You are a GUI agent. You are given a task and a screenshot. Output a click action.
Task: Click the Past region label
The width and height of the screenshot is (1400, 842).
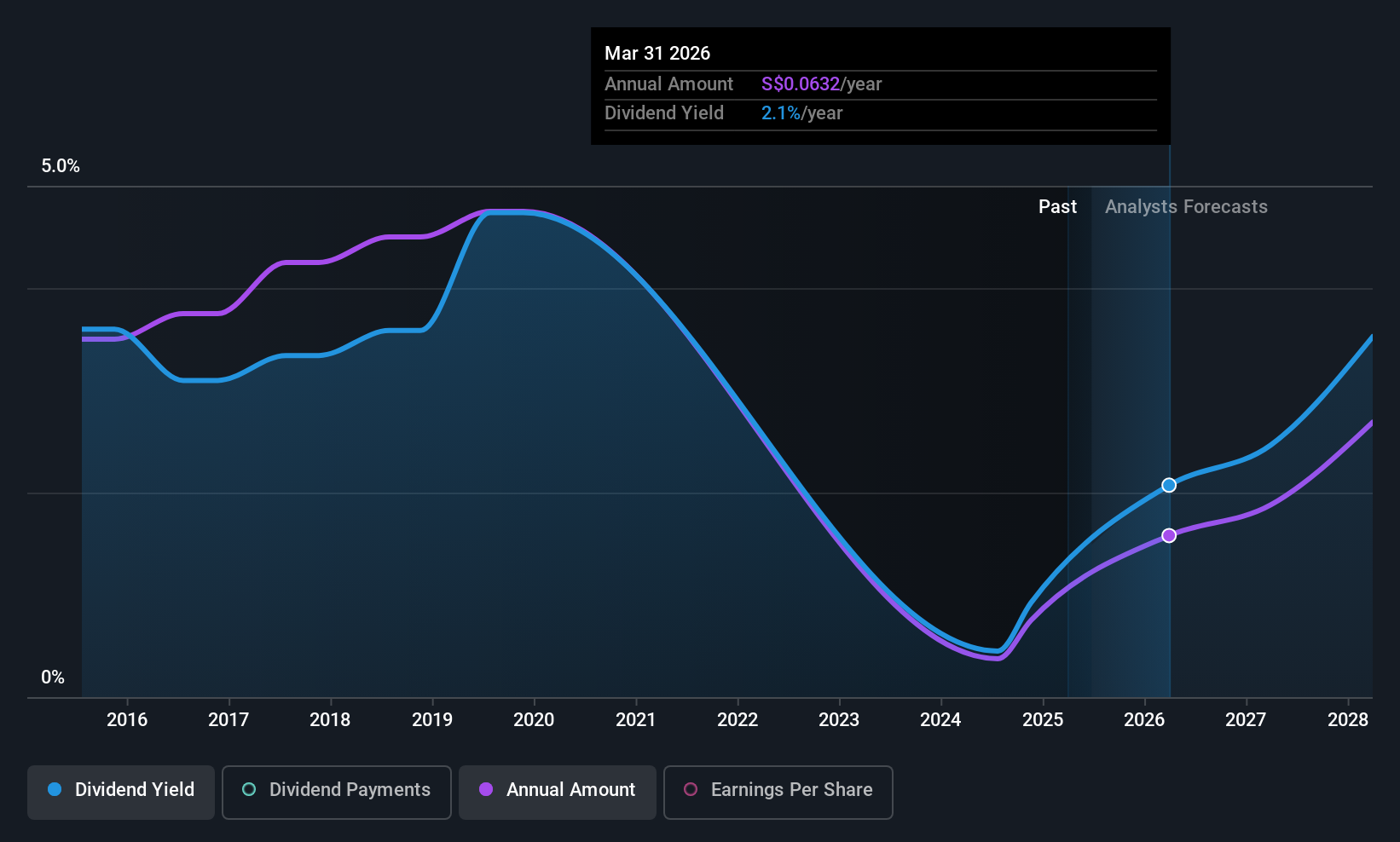point(1057,207)
